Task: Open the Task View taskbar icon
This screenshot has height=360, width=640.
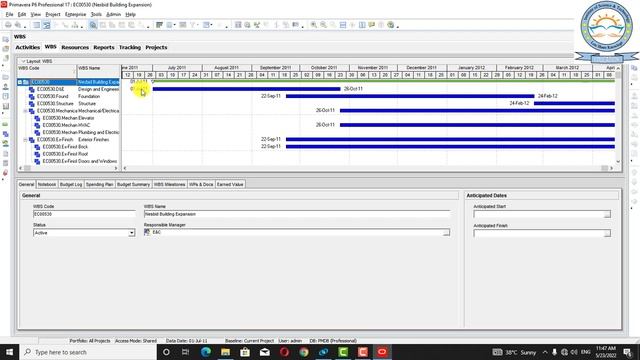Action: click(x=186, y=352)
